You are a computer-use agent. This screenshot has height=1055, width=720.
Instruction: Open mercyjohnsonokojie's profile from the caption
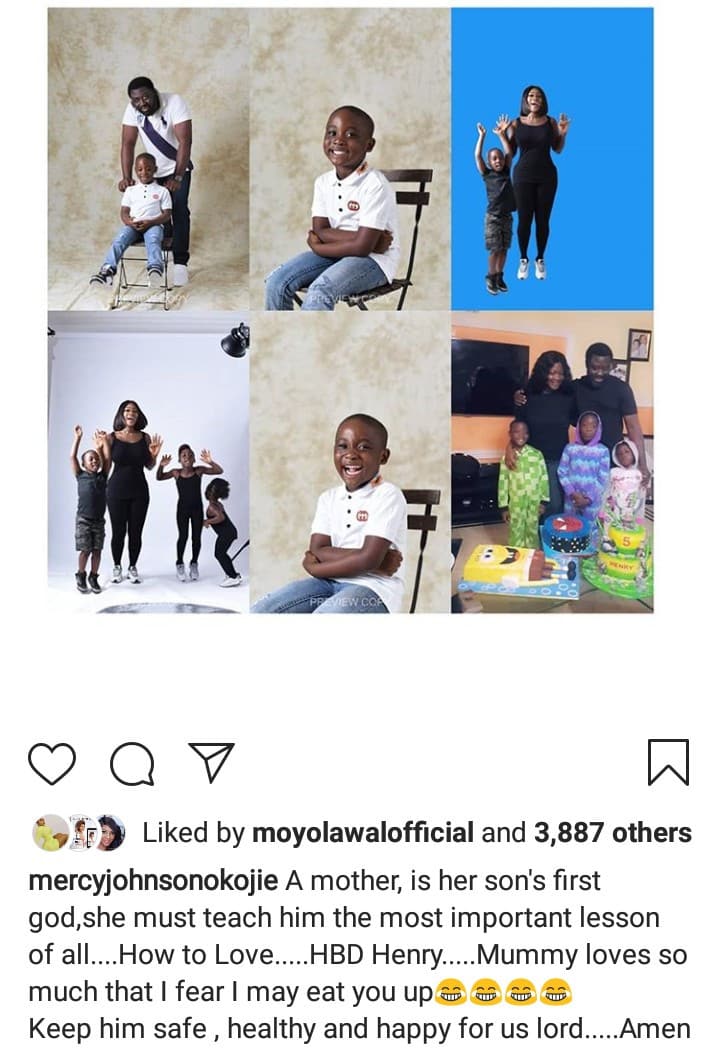tap(153, 881)
